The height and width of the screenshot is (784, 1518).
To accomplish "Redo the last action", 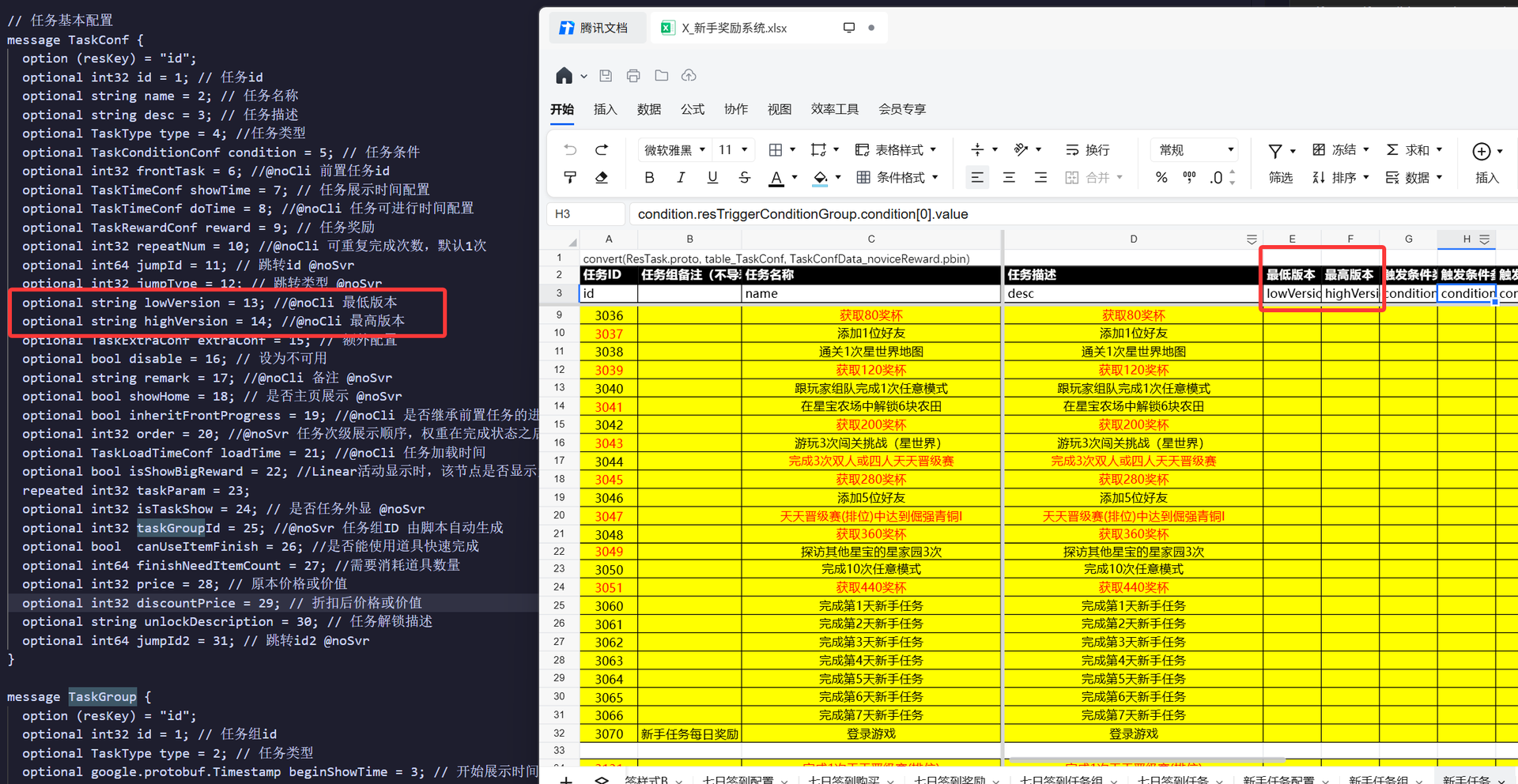I will point(602,149).
